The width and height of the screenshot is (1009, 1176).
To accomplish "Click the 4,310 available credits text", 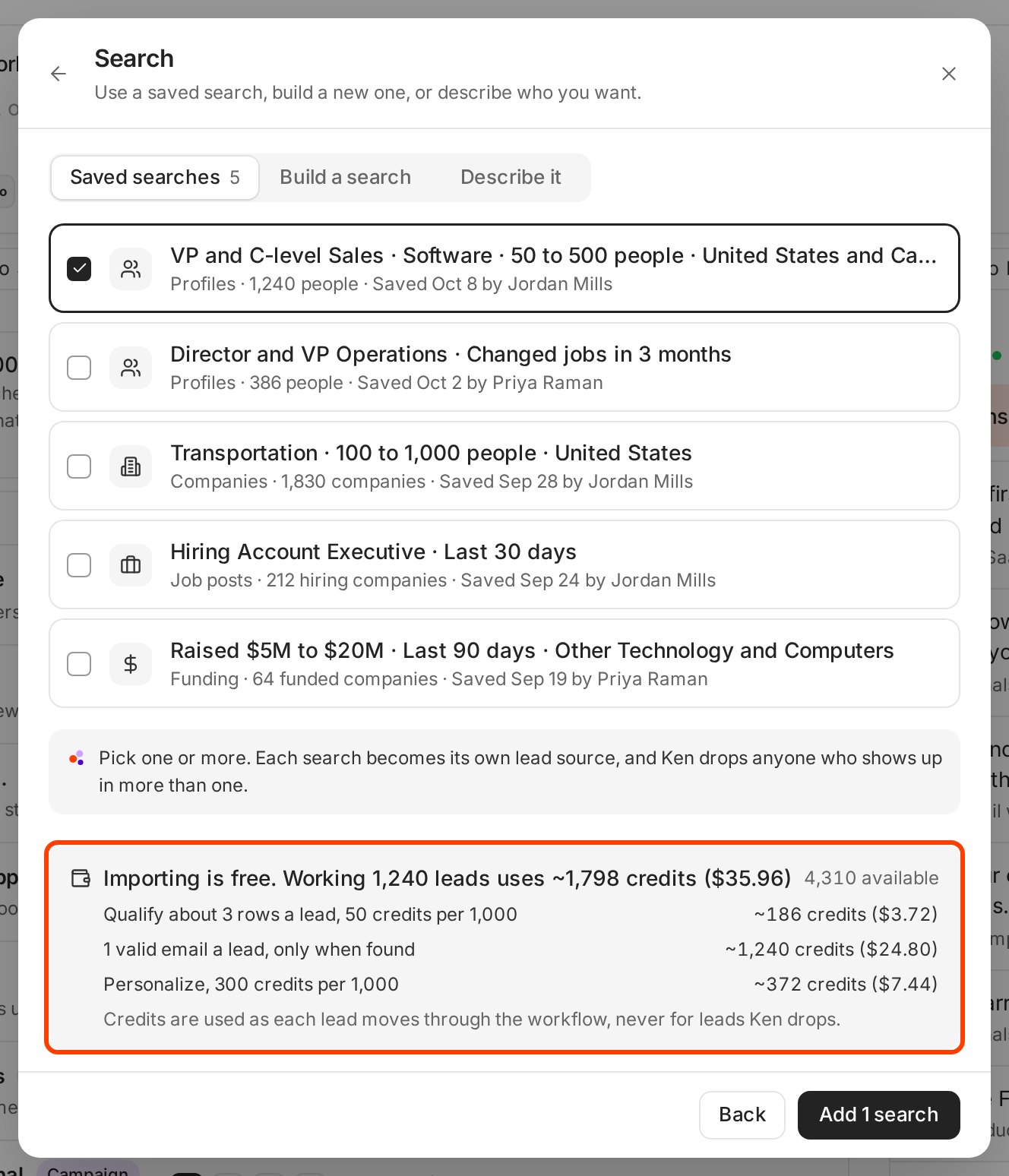I will pos(871,878).
